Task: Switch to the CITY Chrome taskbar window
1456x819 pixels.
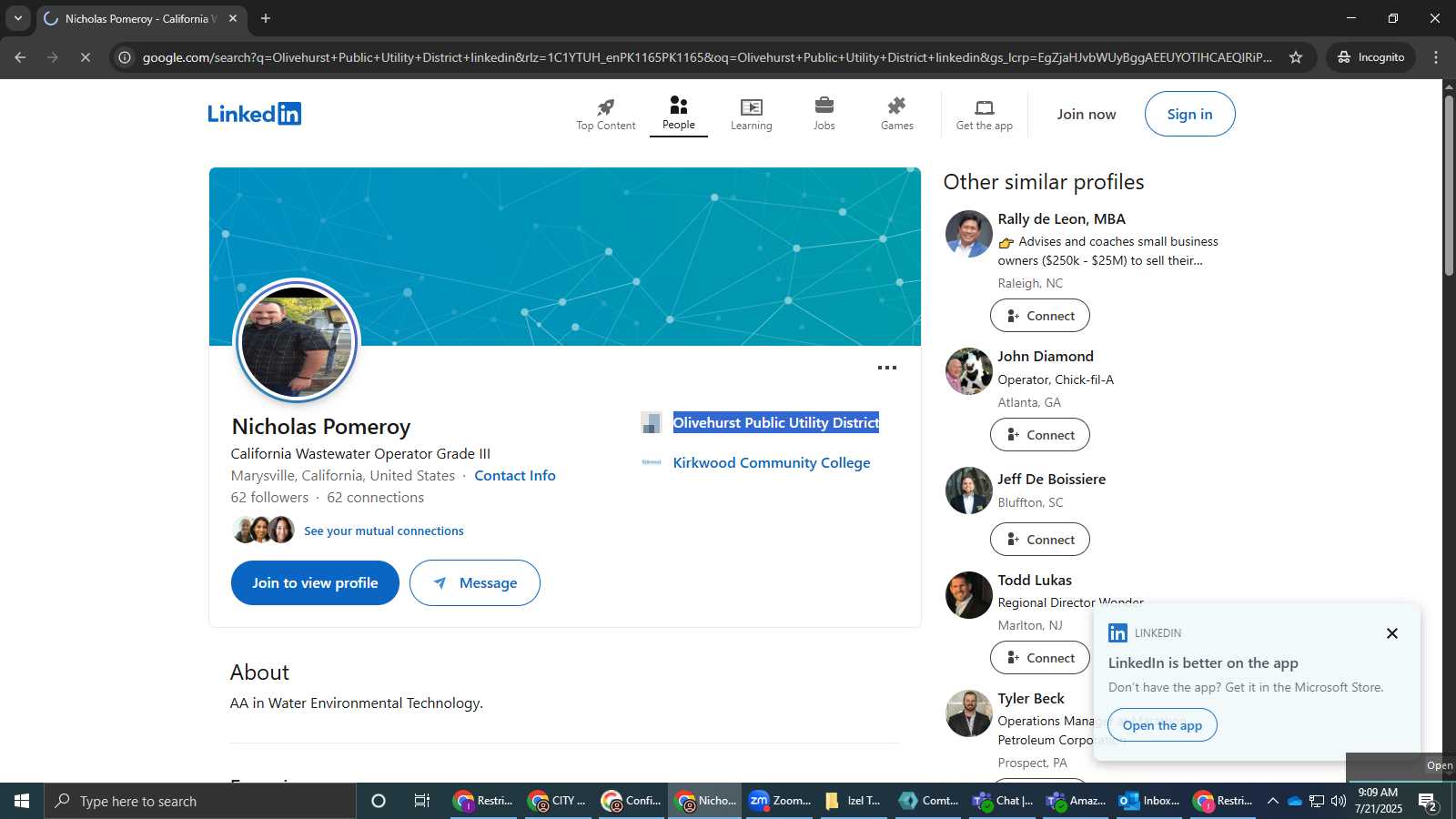Action: [558, 801]
